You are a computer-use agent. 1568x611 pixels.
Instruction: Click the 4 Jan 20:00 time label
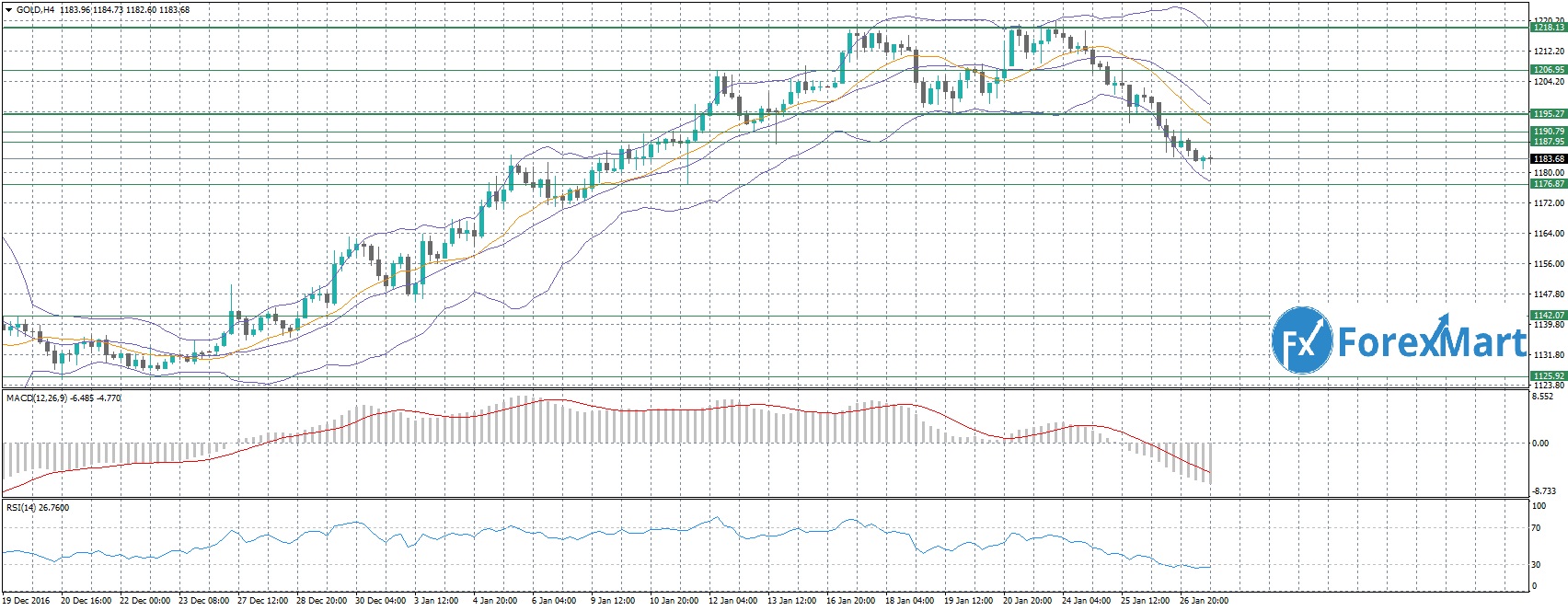pyautogui.click(x=496, y=601)
